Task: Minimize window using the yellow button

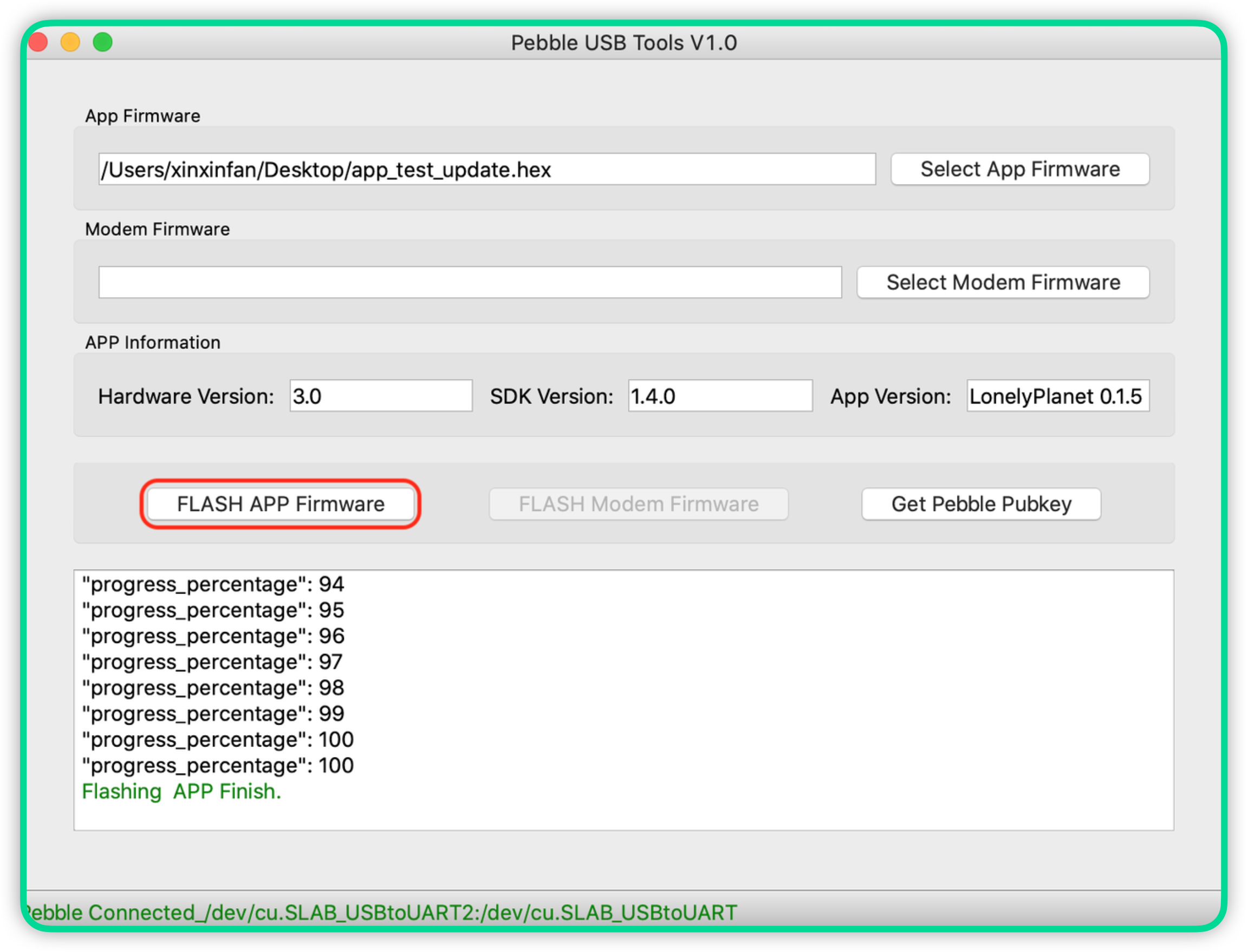Action: pyautogui.click(x=70, y=42)
